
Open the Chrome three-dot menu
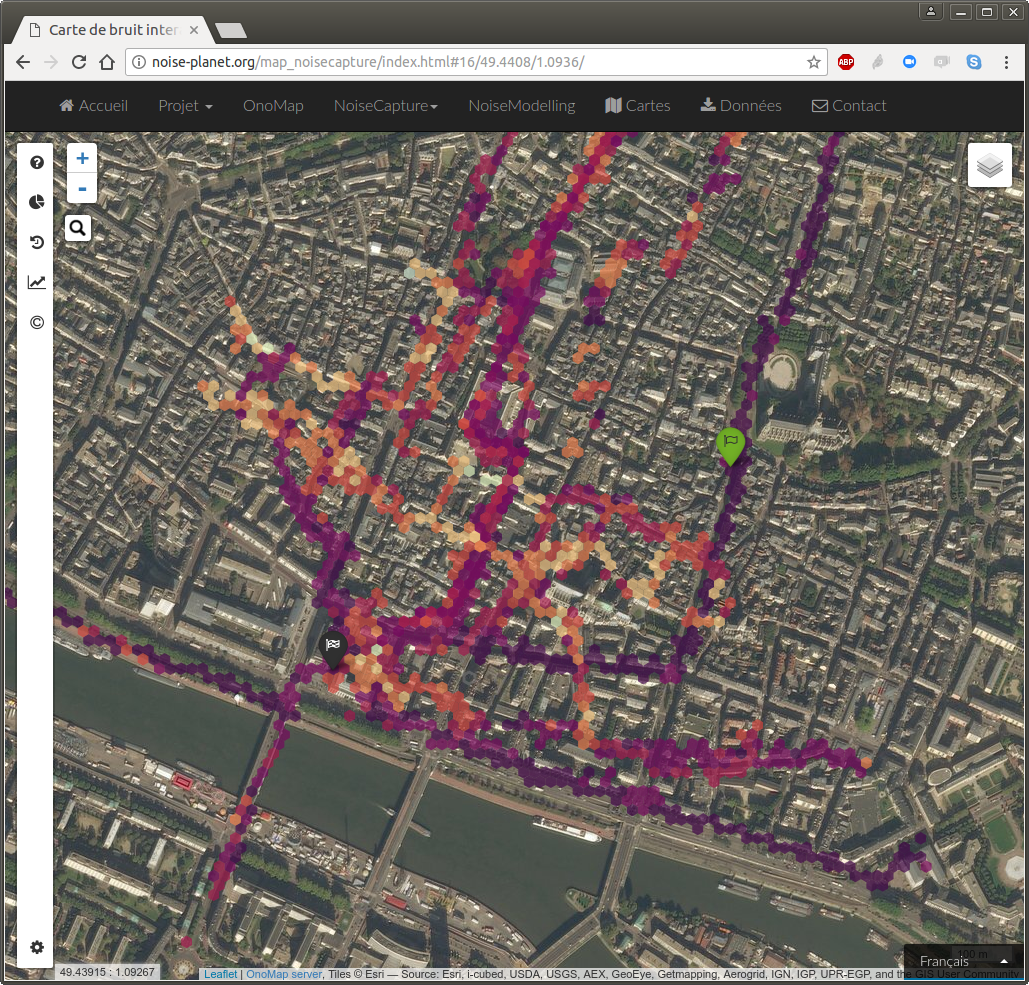coord(1006,62)
